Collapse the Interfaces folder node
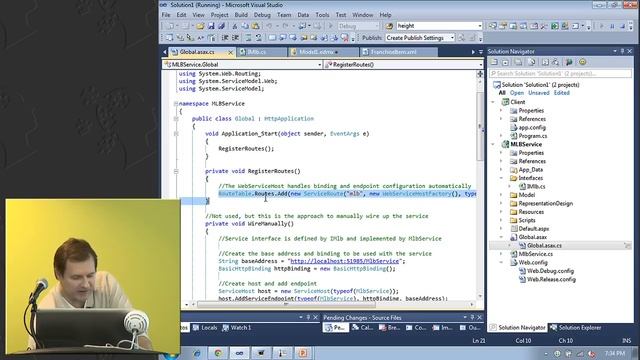 click(x=502, y=178)
